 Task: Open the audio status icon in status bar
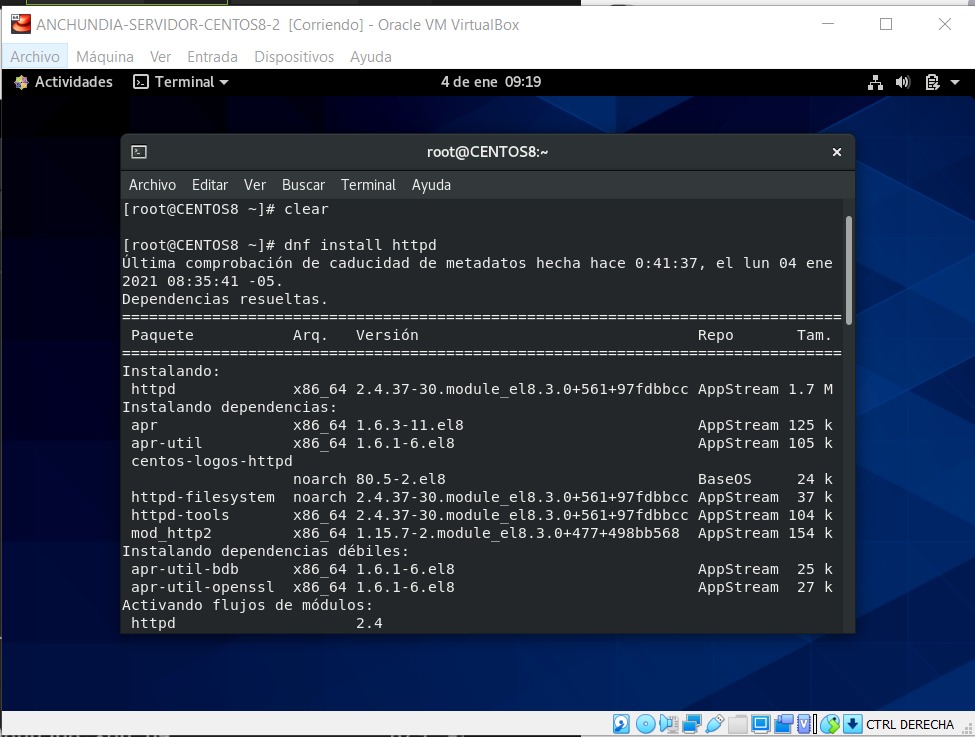[668, 723]
